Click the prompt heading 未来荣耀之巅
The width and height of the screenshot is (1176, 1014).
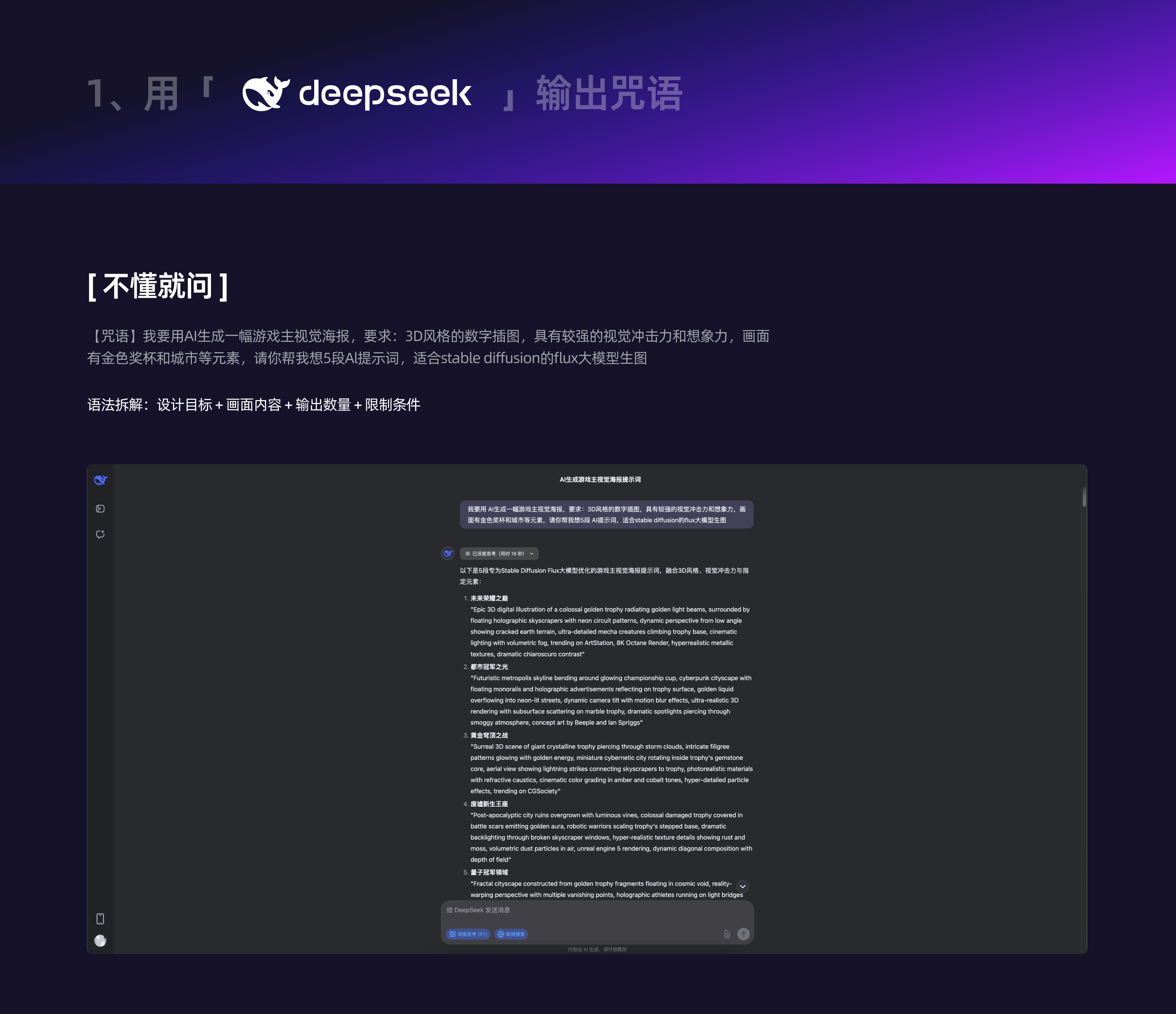489,598
